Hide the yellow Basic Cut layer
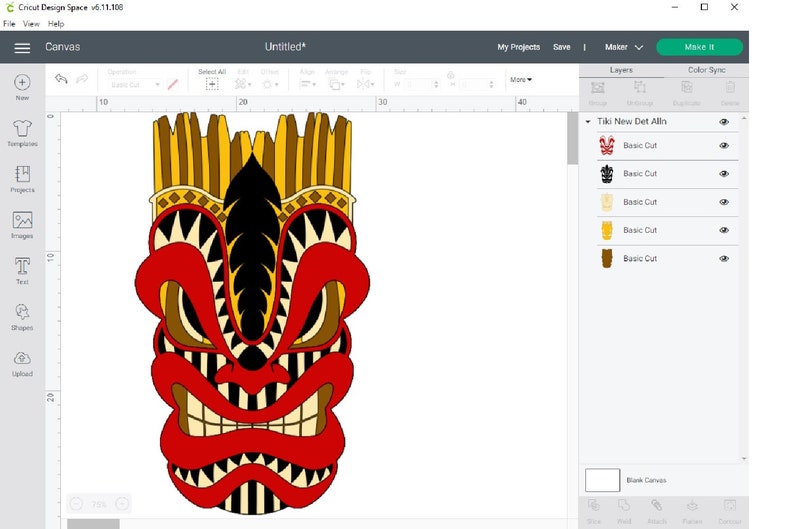 point(724,230)
